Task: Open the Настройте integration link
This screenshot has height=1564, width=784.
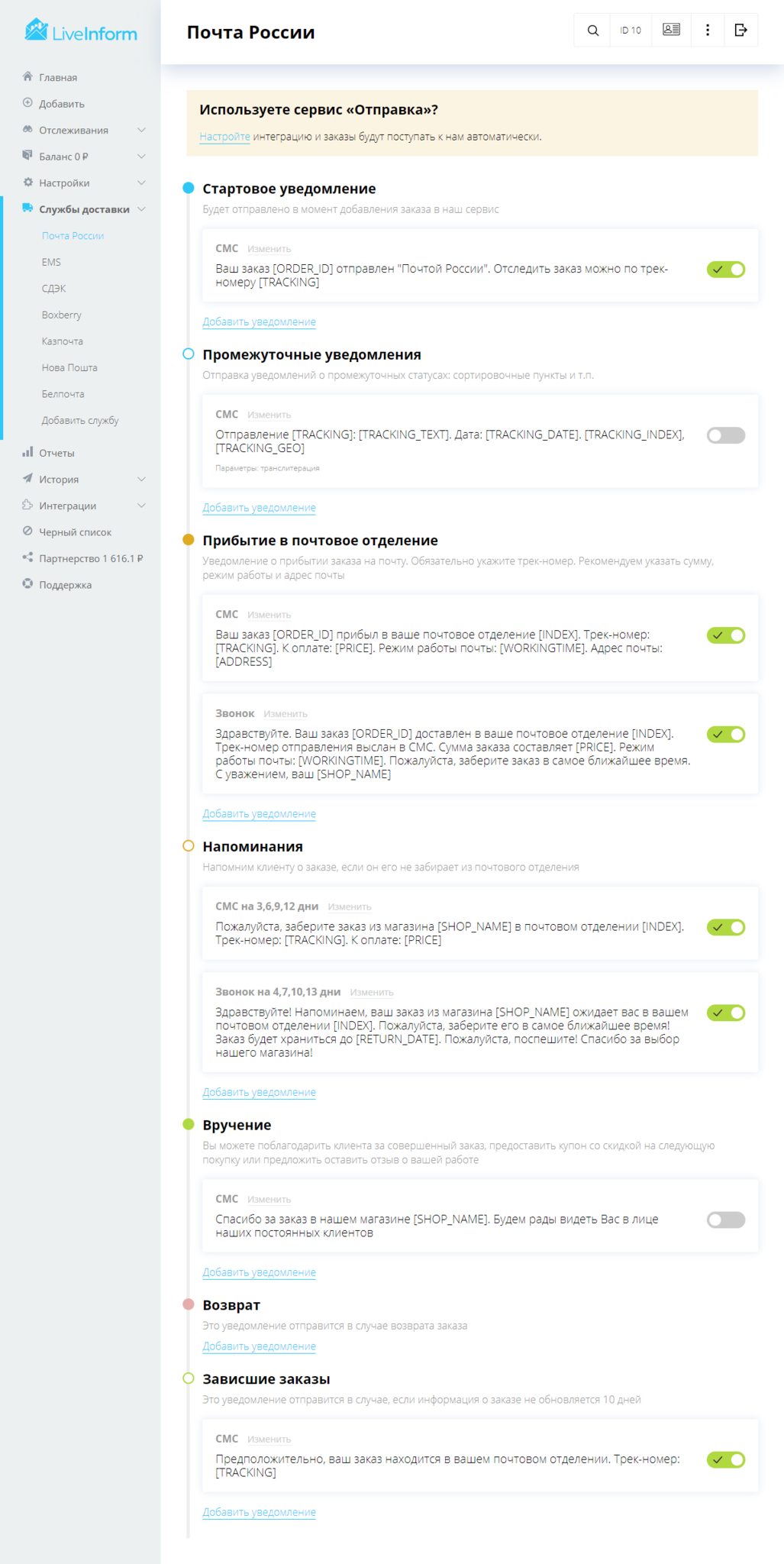Action: pyautogui.click(x=224, y=137)
